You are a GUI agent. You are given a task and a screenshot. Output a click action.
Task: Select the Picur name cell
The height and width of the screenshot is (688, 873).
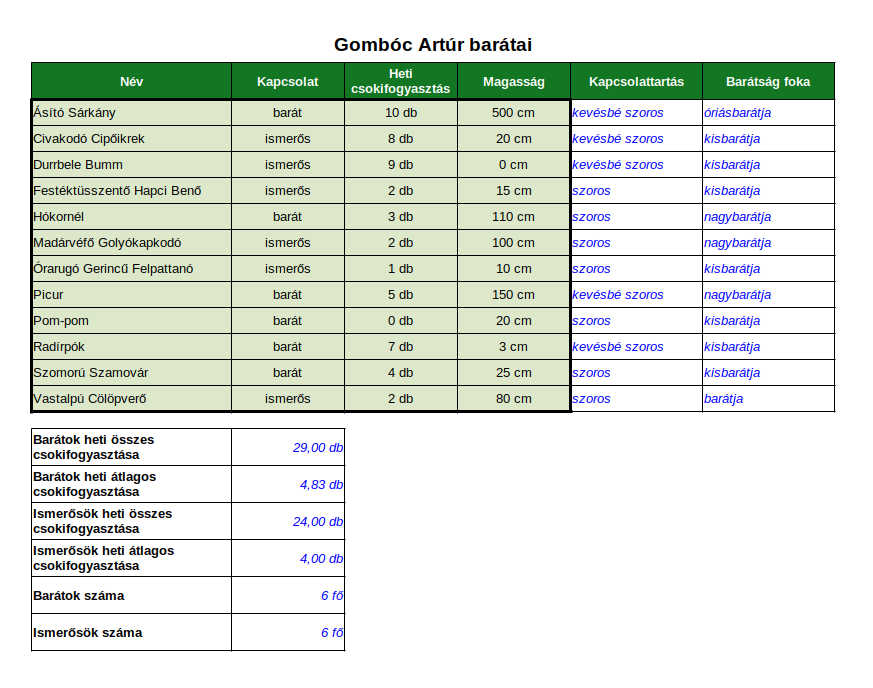tap(131, 294)
